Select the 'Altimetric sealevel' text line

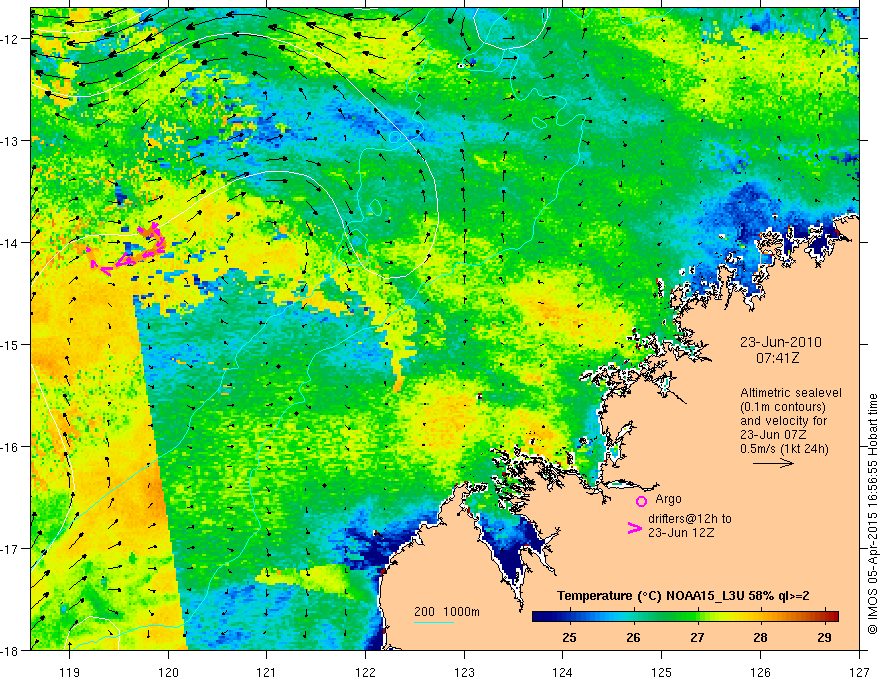(791, 393)
